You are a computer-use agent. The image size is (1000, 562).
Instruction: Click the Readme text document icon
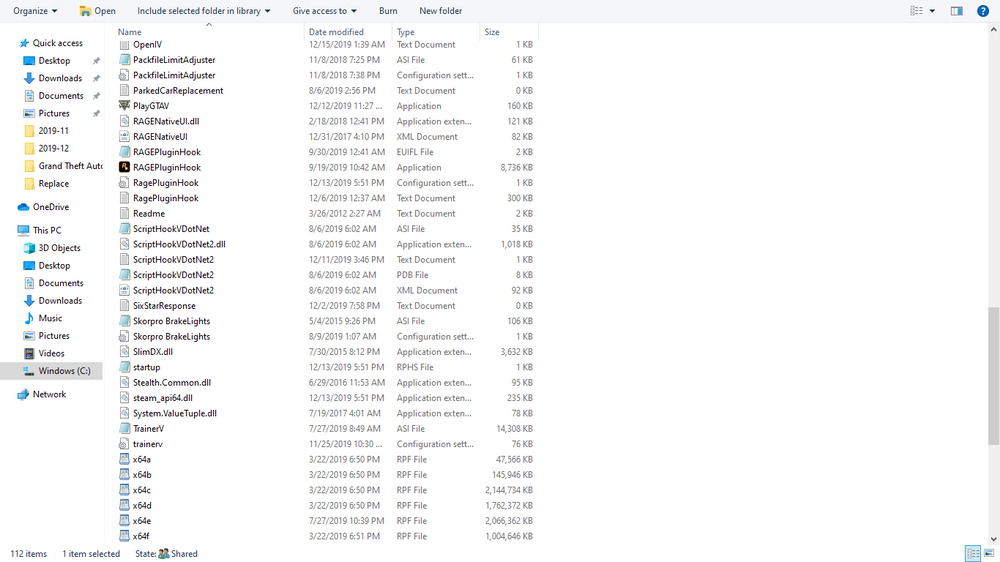pos(124,213)
